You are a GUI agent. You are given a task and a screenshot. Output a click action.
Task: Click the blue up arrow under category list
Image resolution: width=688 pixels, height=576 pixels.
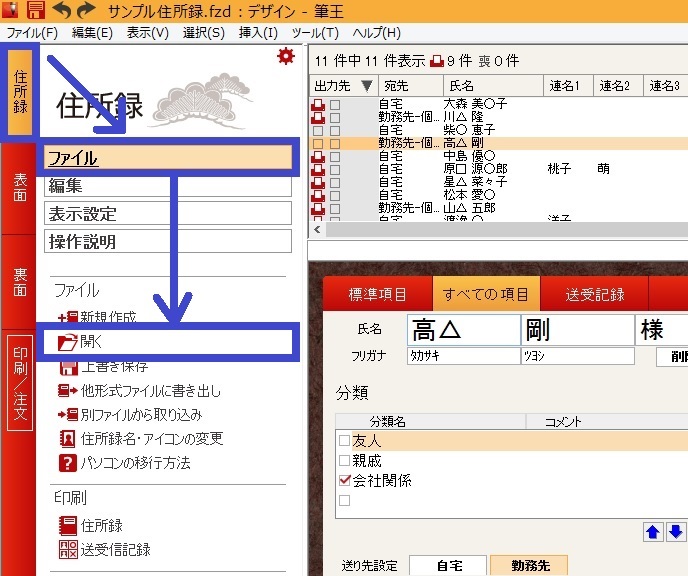click(x=653, y=532)
